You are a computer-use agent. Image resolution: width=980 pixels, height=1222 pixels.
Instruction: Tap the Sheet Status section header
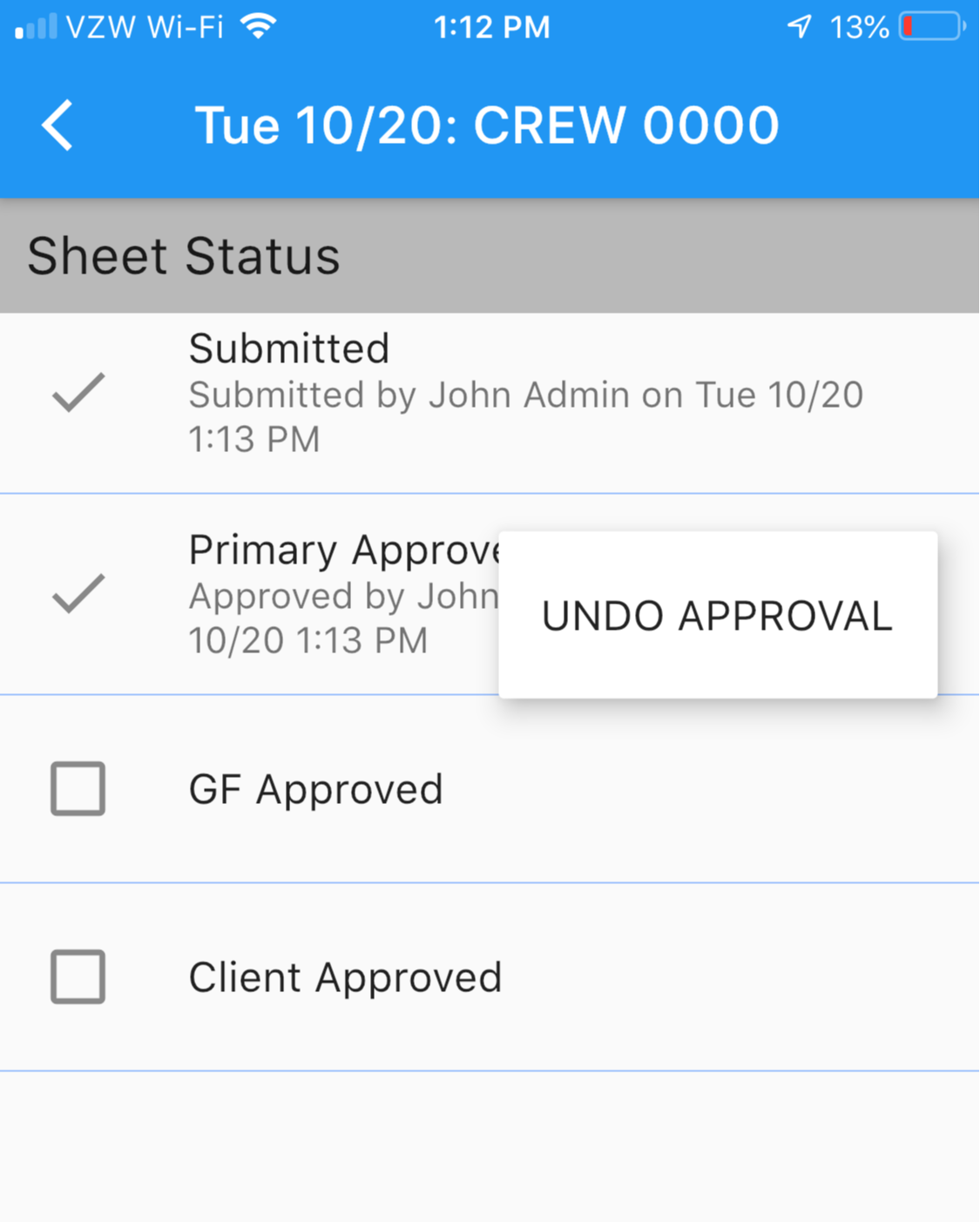[x=184, y=256]
